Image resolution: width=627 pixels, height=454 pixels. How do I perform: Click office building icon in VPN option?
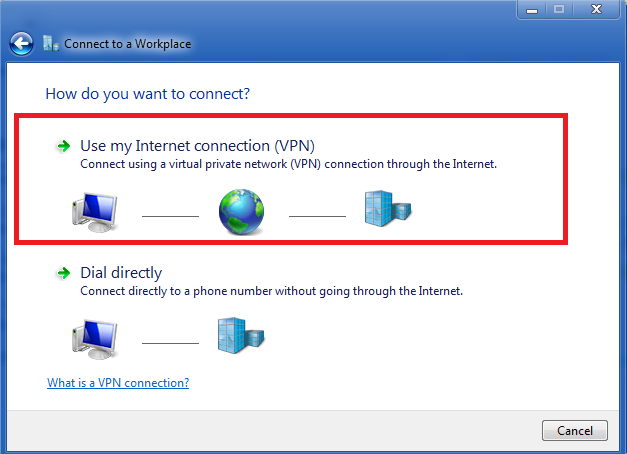(388, 208)
